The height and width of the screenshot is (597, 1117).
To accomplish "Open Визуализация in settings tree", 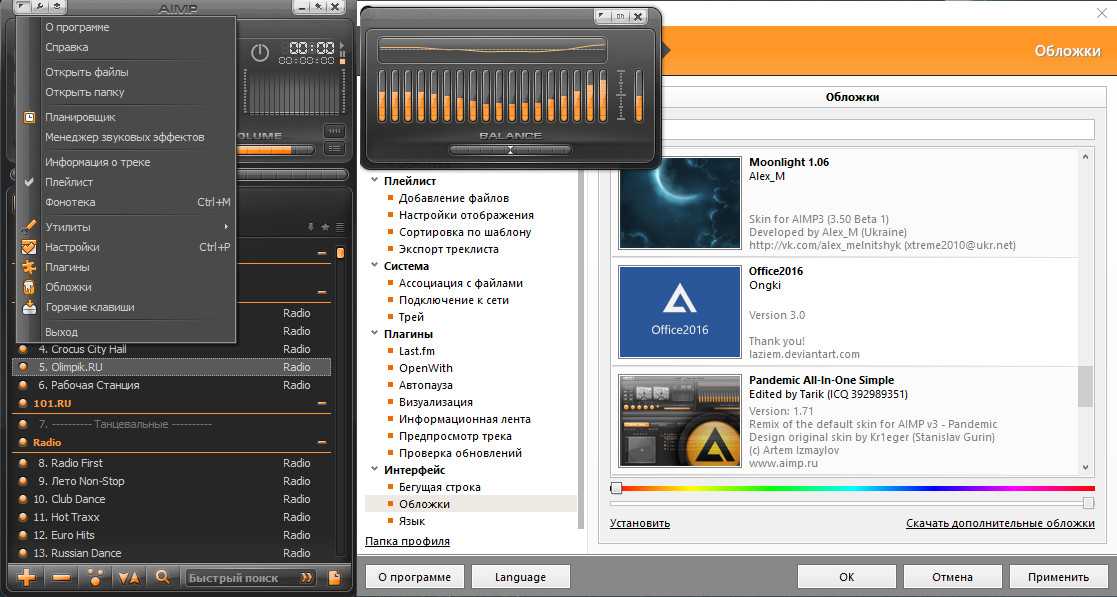I will click(x=435, y=402).
